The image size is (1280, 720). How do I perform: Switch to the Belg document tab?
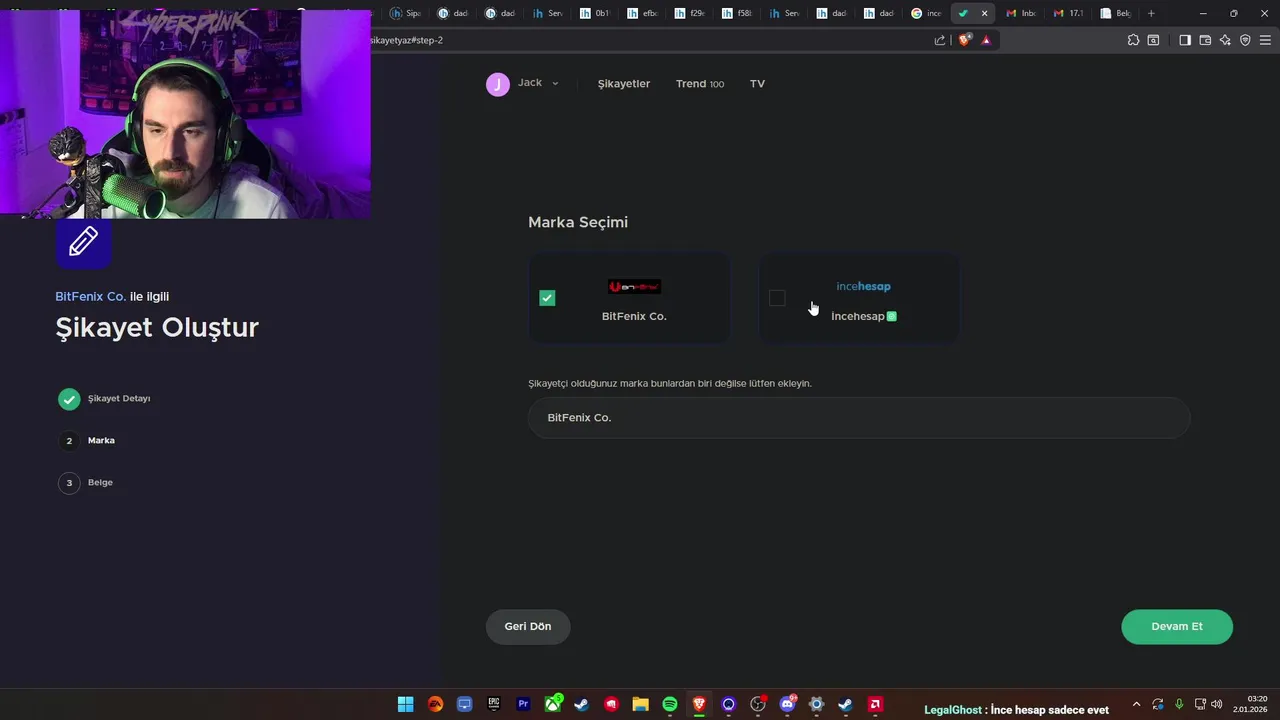1116,13
